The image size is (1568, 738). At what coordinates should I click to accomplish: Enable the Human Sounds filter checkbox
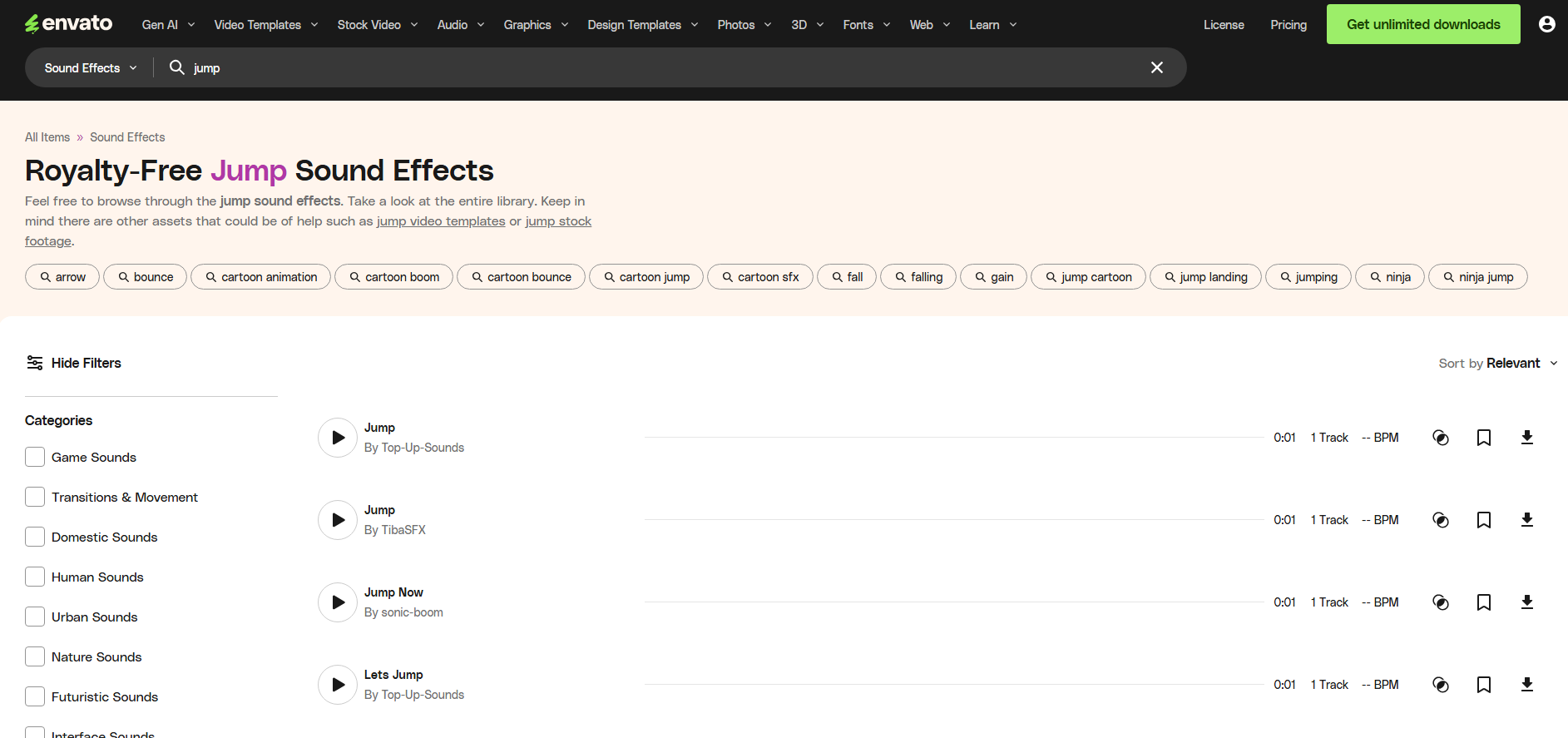(x=35, y=577)
